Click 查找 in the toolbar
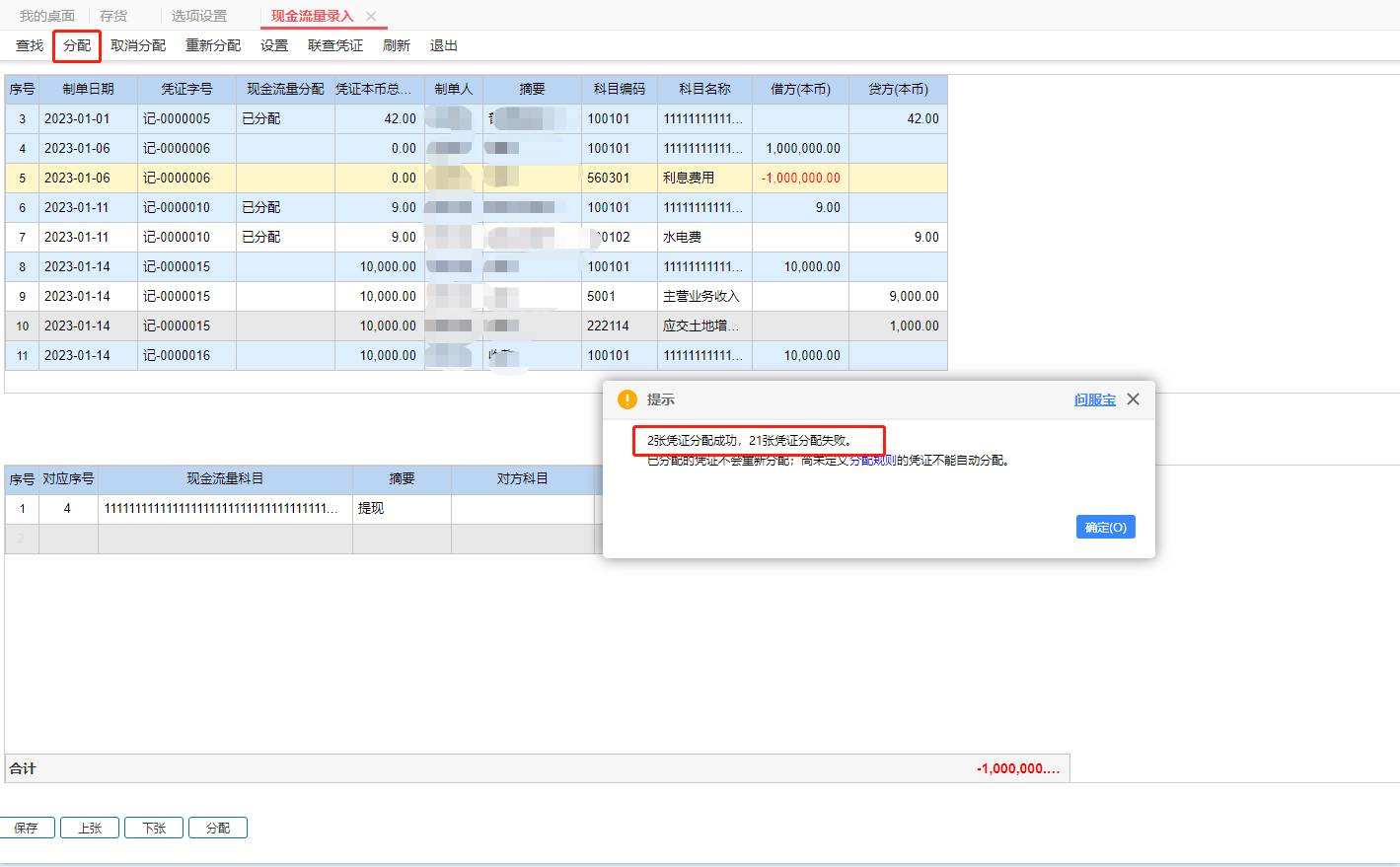1400x867 pixels. pyautogui.click(x=30, y=45)
